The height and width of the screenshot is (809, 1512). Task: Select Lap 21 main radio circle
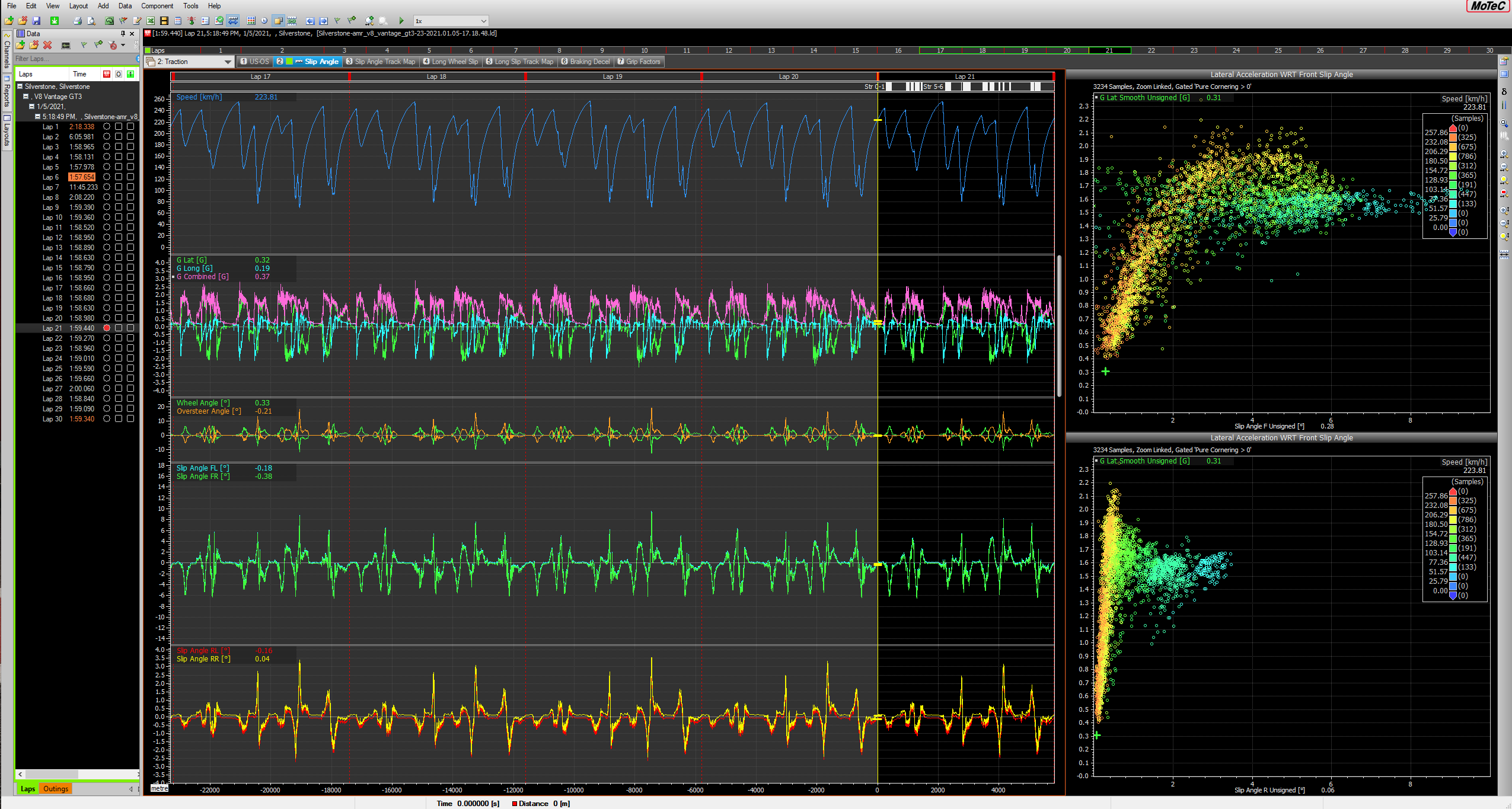tap(107, 328)
